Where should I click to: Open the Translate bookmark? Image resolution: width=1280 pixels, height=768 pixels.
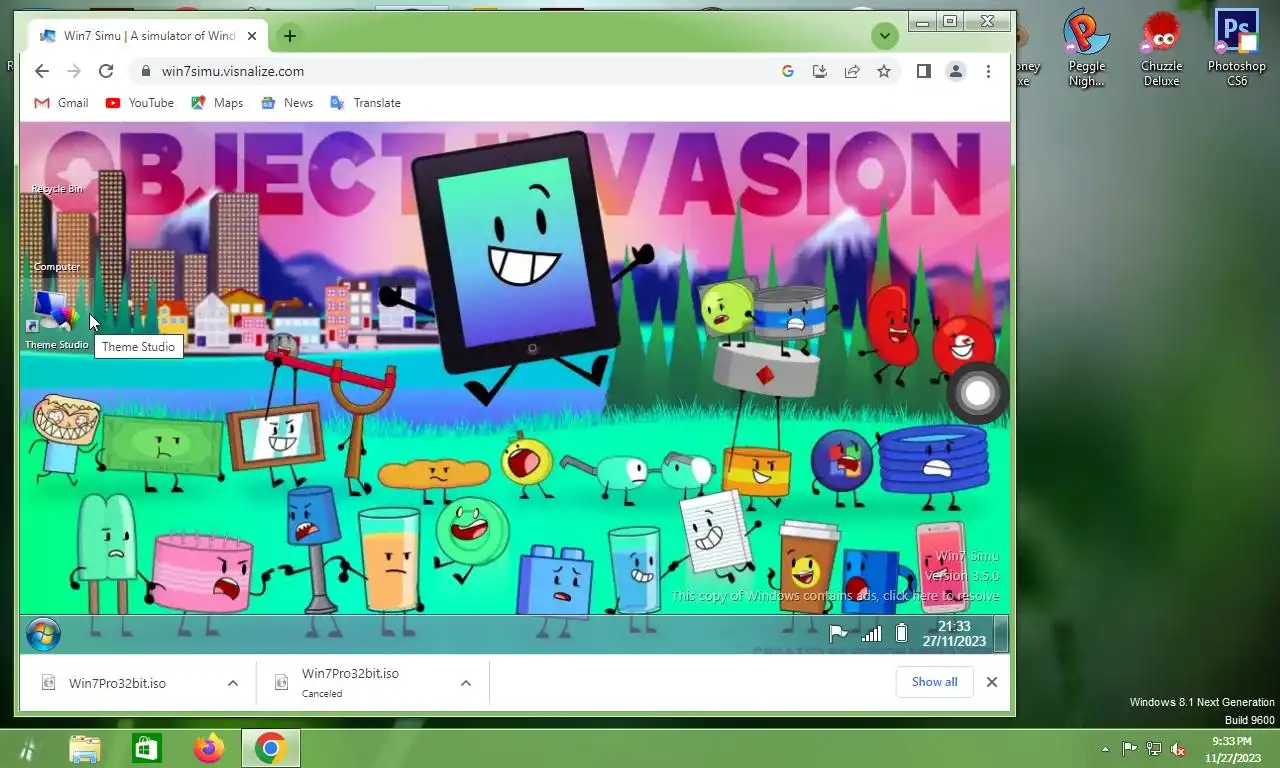[x=365, y=103]
